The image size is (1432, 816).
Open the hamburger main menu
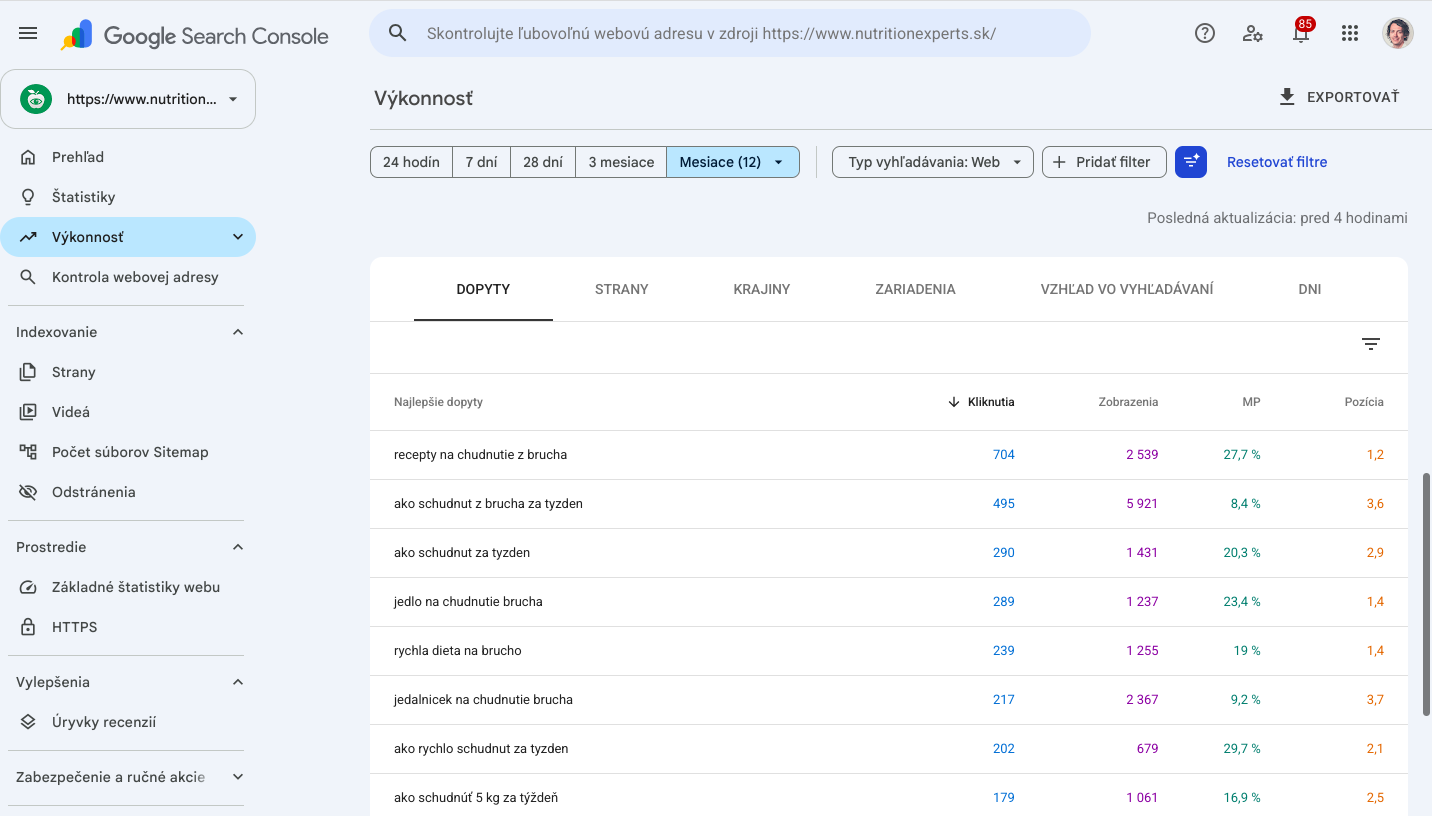(x=28, y=34)
